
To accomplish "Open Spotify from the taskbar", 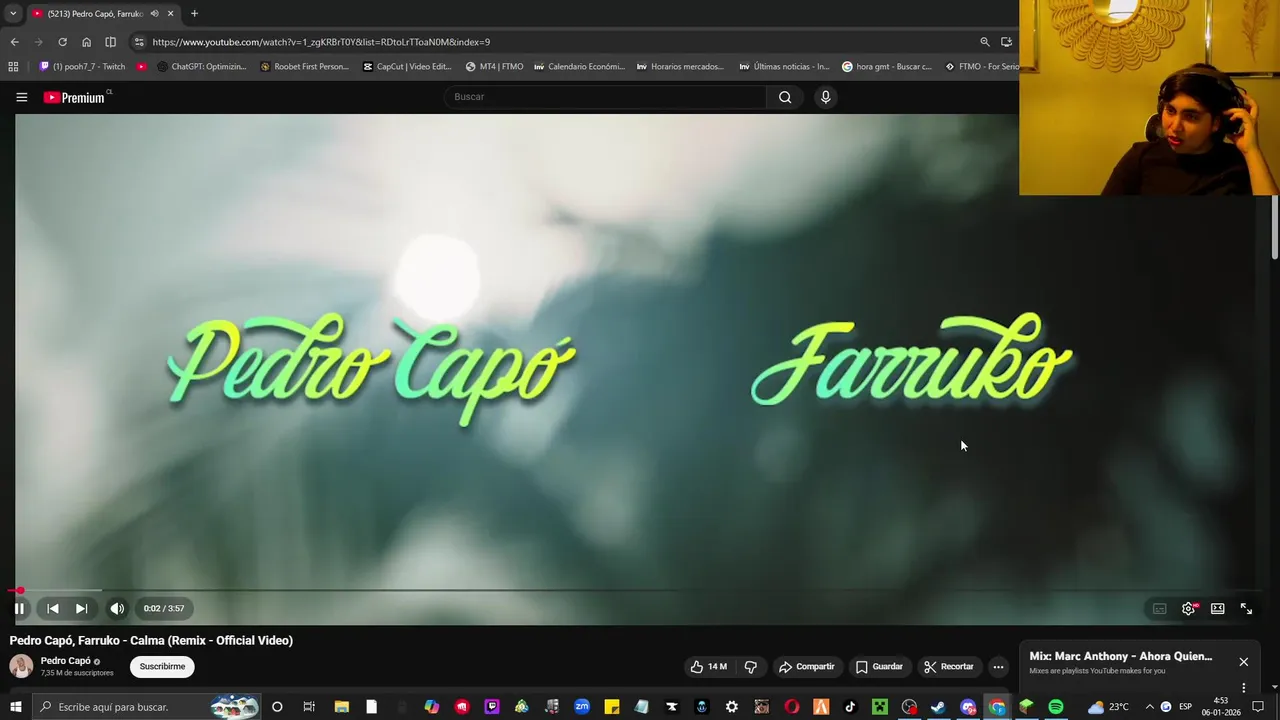I will coord(1056,707).
